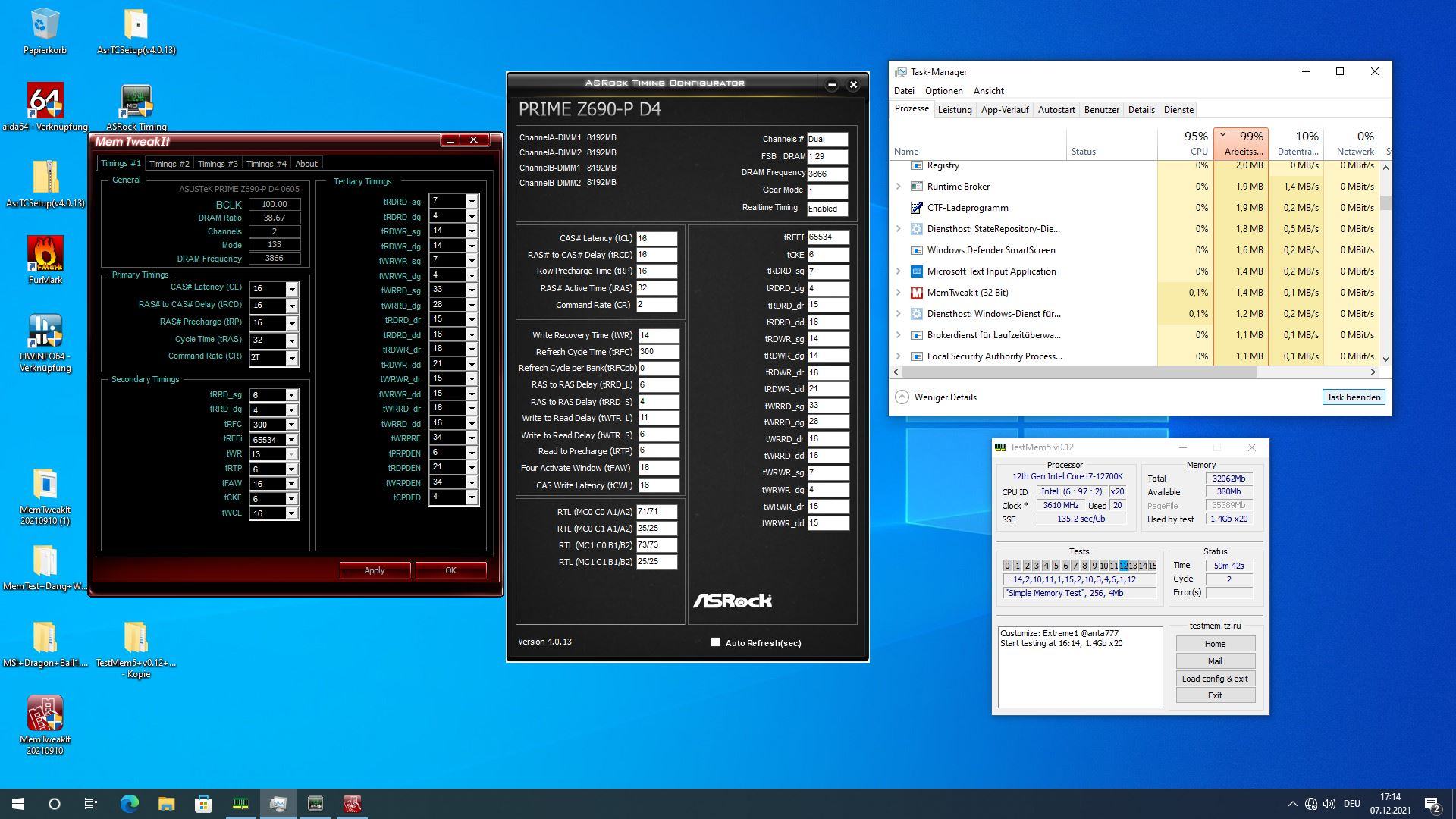Click Apply in MemTweakIt
This screenshot has height=819, width=1456.
pos(375,570)
